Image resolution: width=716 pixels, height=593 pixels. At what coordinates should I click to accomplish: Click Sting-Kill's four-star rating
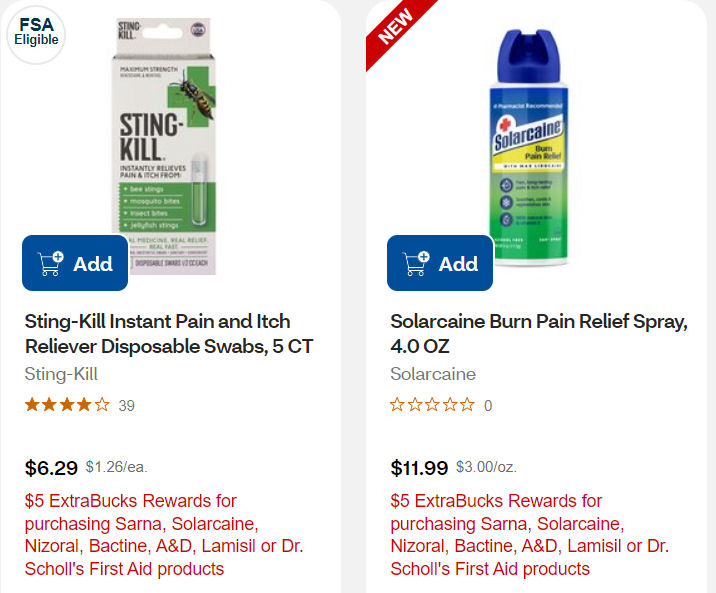point(67,405)
